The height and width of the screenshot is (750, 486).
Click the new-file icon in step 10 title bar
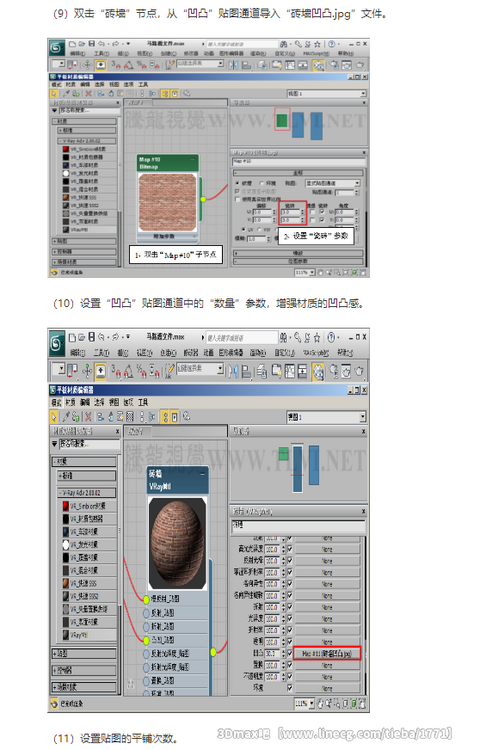[x=72, y=337]
